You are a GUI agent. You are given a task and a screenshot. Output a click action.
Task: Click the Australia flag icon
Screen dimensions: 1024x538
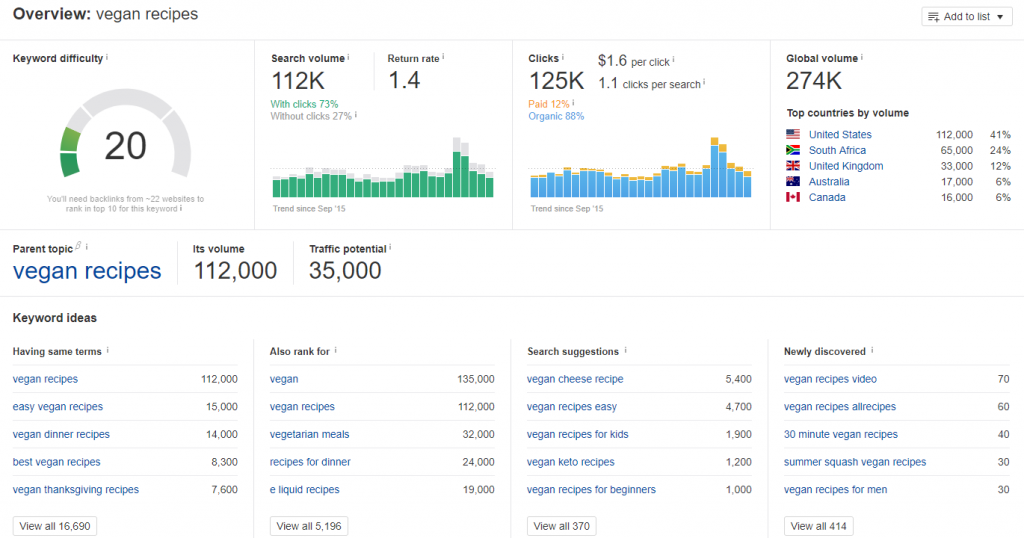[793, 181]
